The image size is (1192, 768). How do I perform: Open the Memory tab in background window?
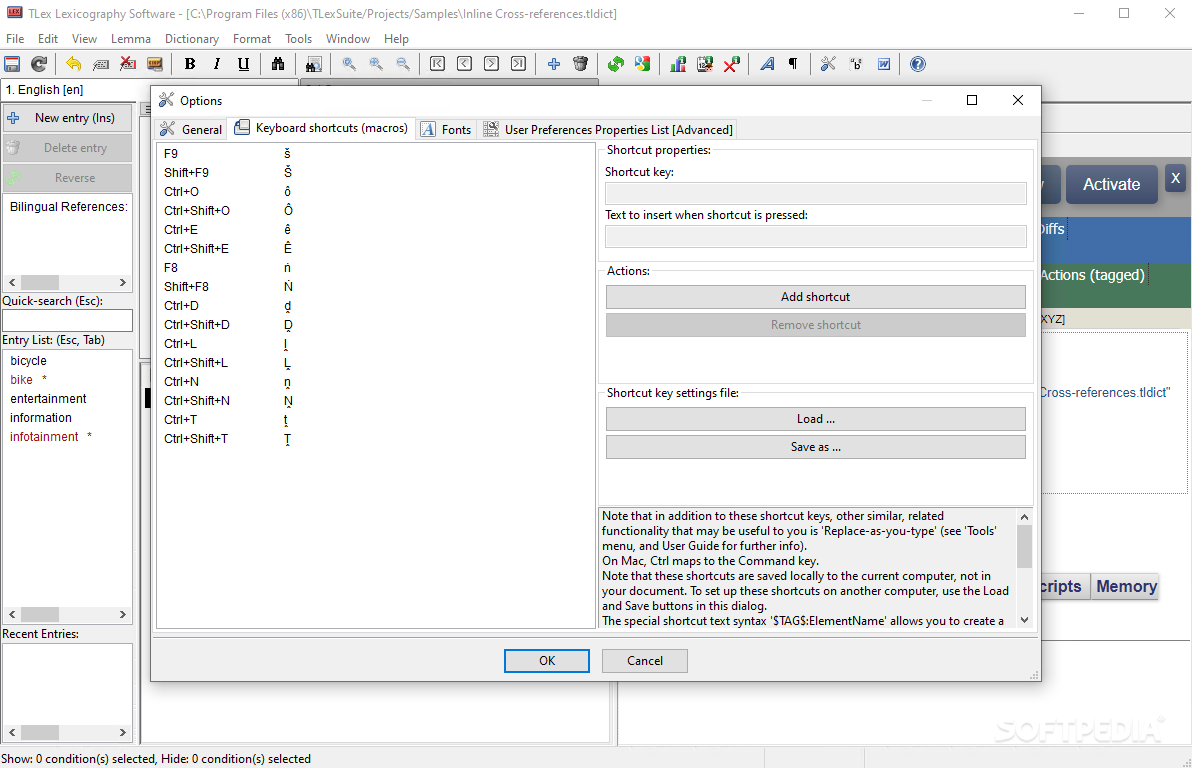1126,586
